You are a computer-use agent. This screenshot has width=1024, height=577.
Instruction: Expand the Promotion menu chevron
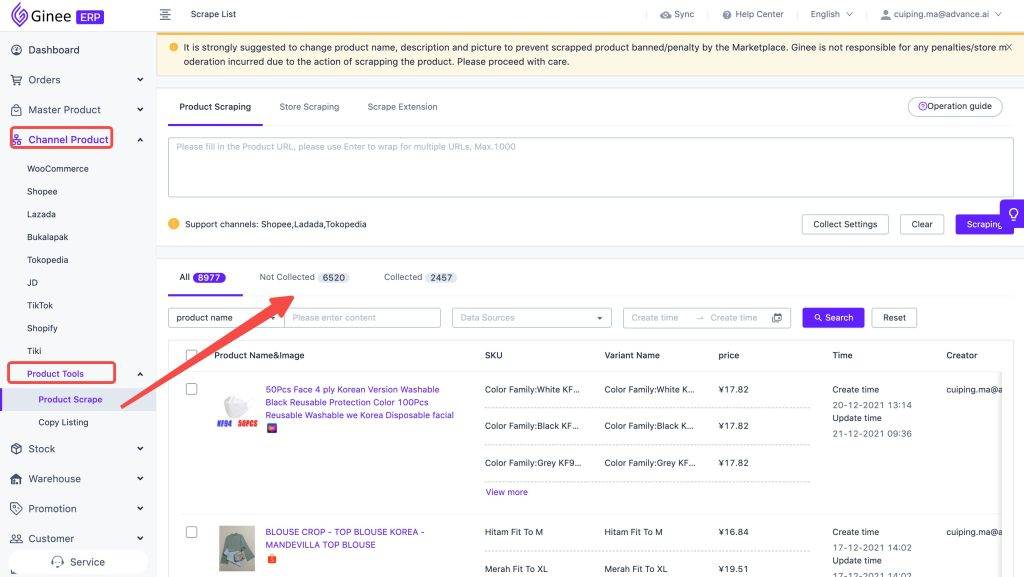point(140,508)
